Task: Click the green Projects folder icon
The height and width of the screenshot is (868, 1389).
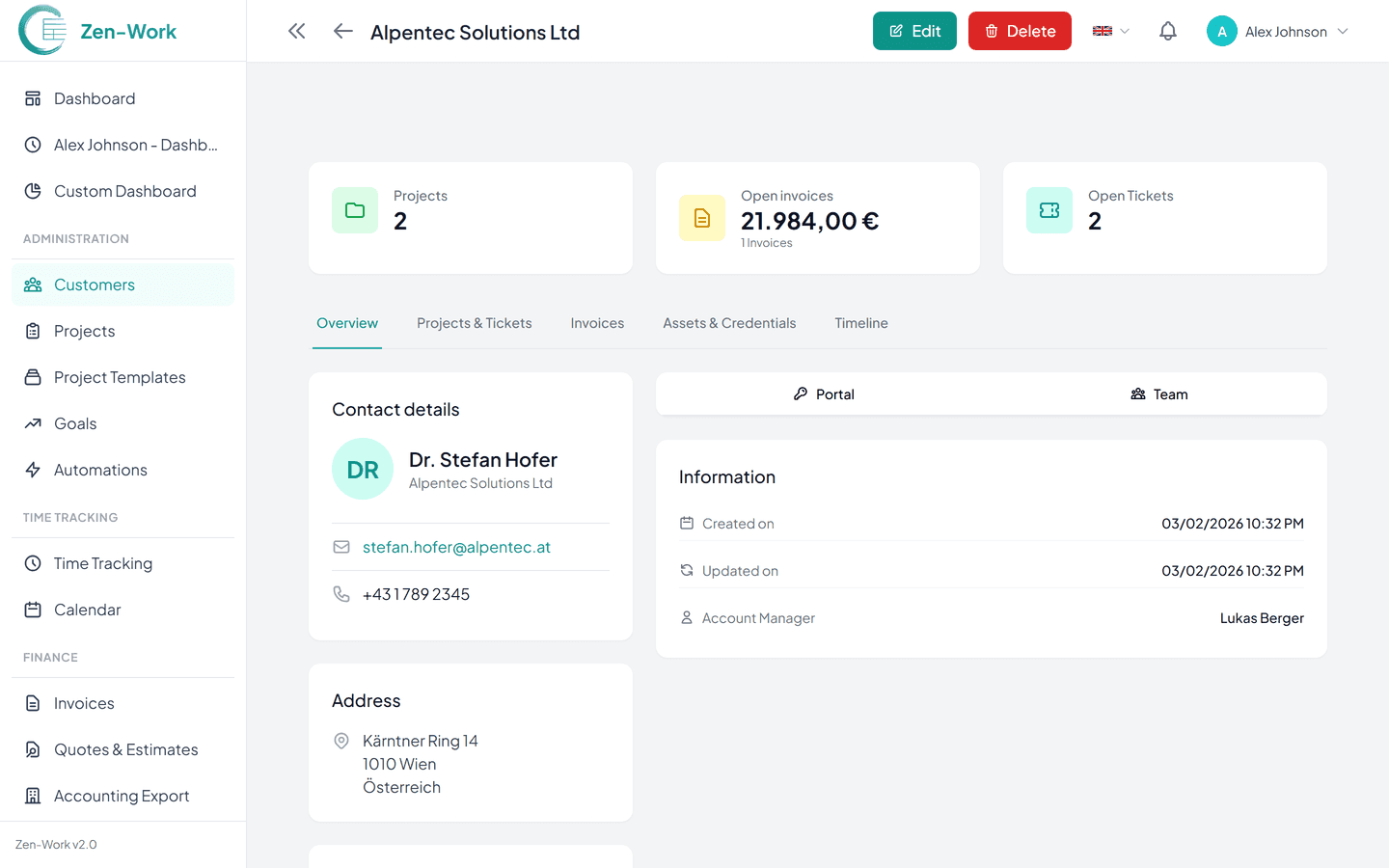Action: click(x=355, y=210)
